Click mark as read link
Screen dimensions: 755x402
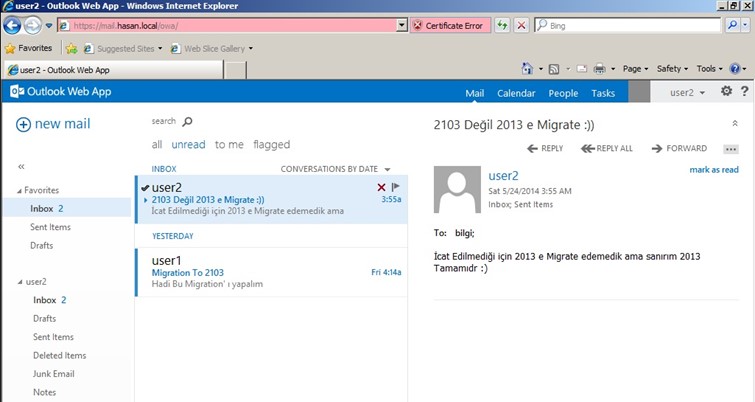click(714, 169)
